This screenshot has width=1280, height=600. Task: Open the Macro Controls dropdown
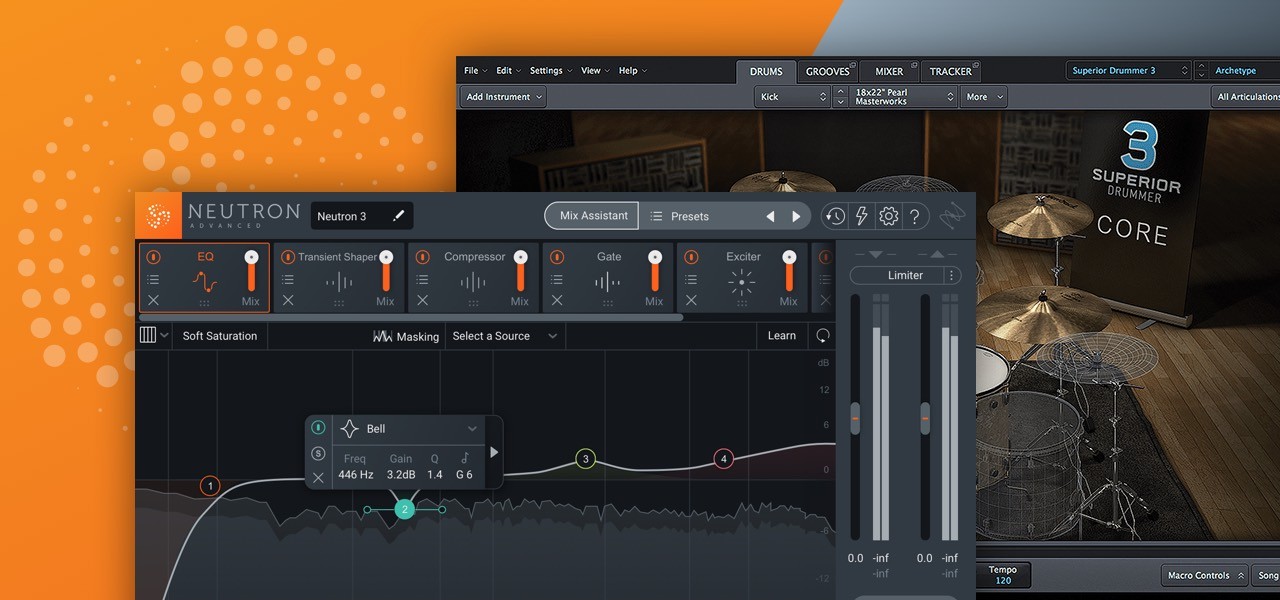[x=1206, y=575]
